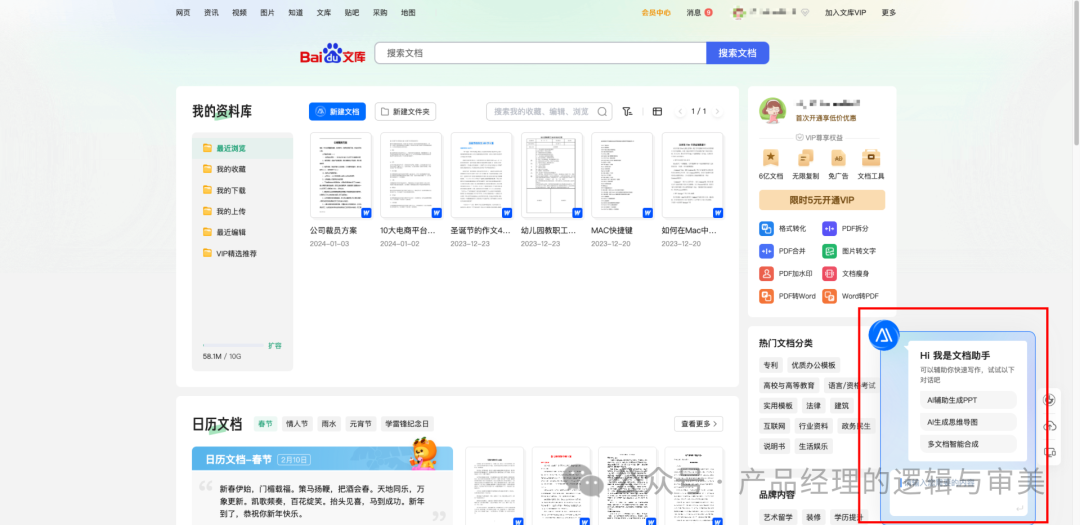Open the 视频 nav item

240,12
